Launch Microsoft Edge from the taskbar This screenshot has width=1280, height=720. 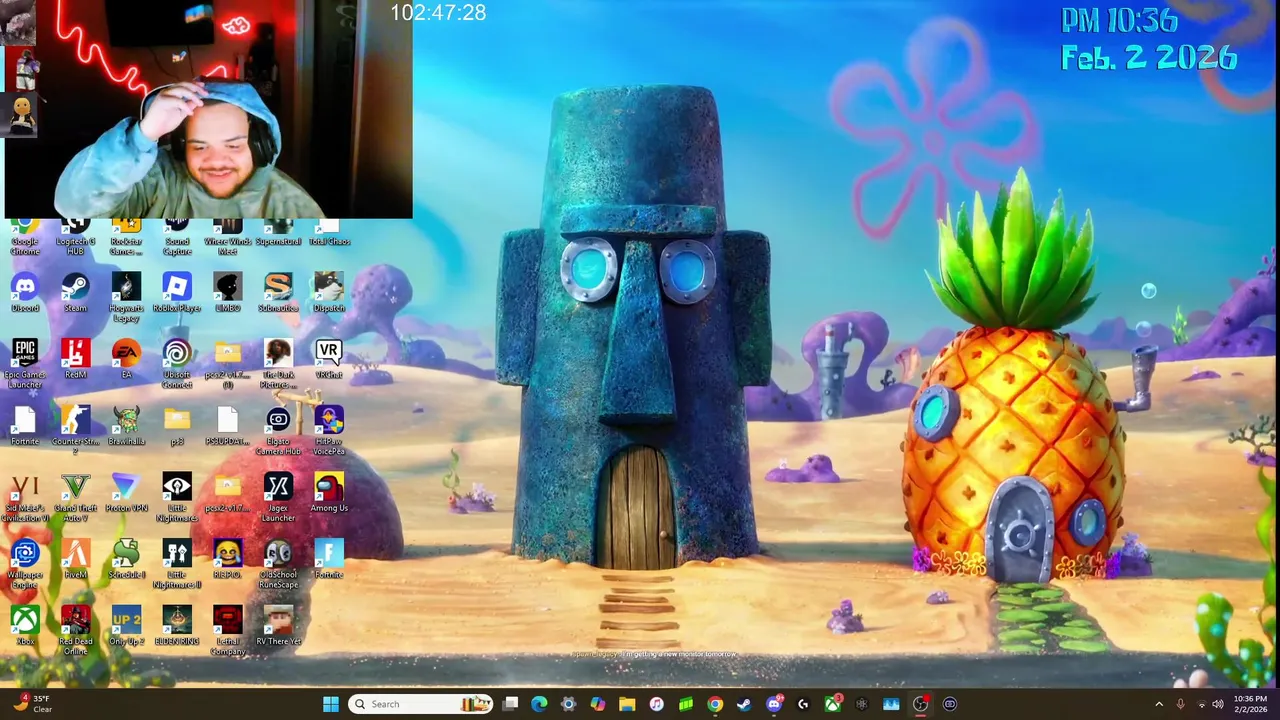click(x=539, y=704)
